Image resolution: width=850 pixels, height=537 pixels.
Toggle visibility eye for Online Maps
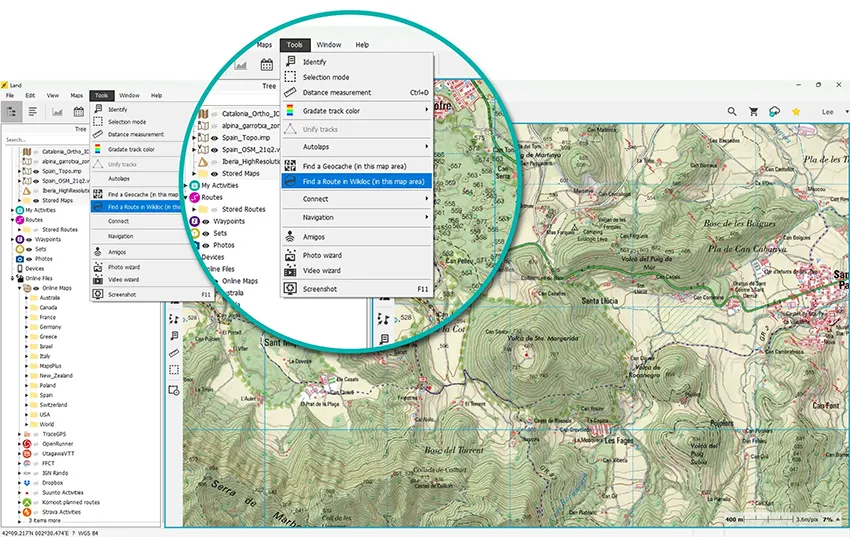36,287
